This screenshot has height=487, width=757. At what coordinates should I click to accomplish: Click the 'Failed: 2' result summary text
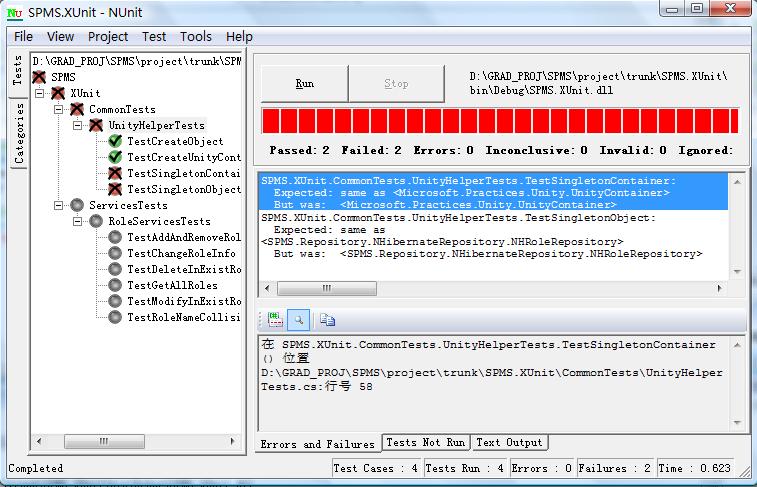click(x=371, y=151)
